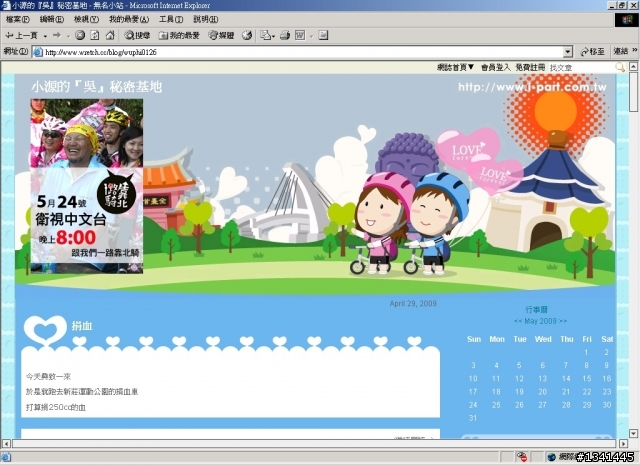Click the post line 打算捐250cc的血

click(x=56, y=407)
